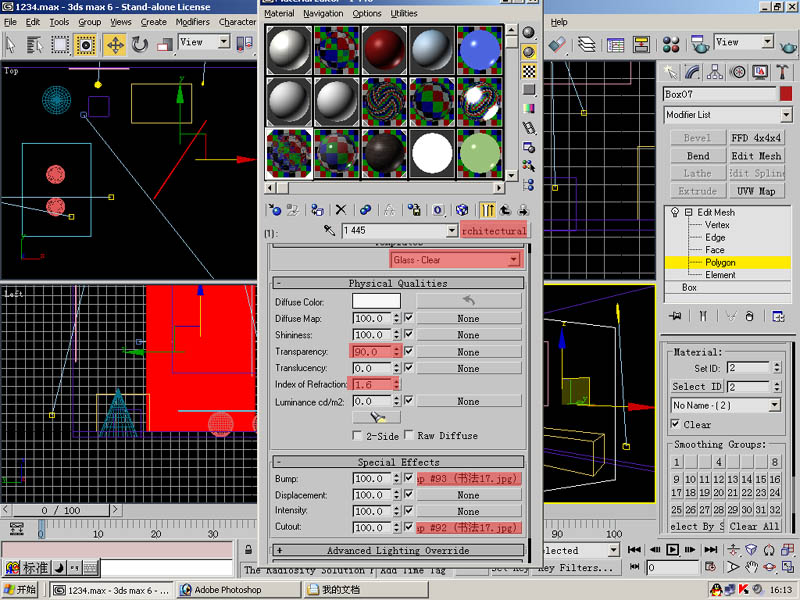Remove modifier with the trash icon
This screenshot has height=600, width=800.
749,316
